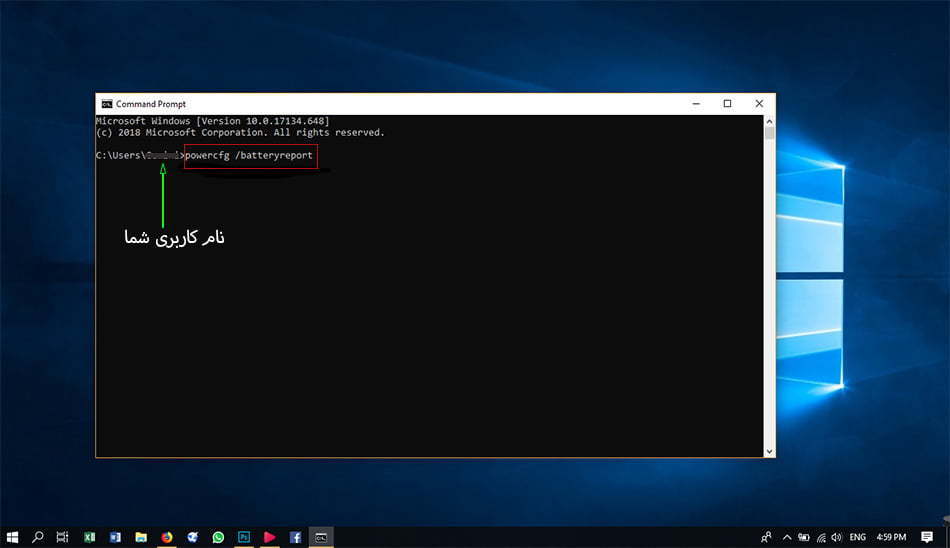
Task: Click the 'Microsoft Windows [Version 10.0.17134.648]' line
Action: click(213, 121)
